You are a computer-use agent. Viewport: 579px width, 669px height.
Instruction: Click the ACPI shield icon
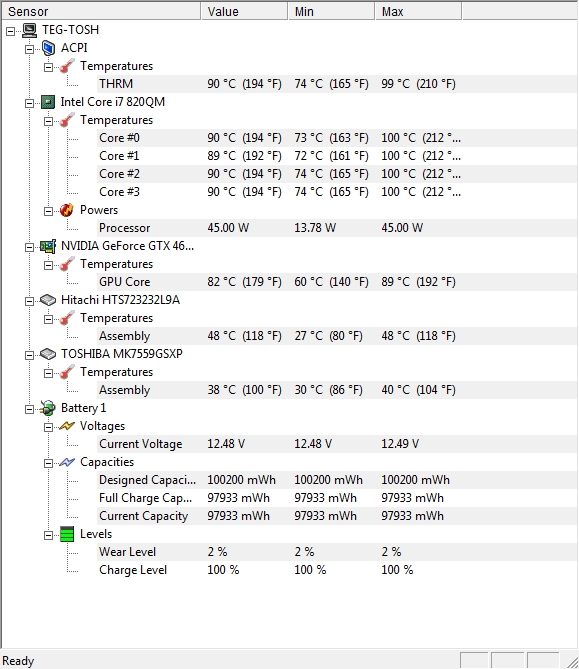coord(48,48)
